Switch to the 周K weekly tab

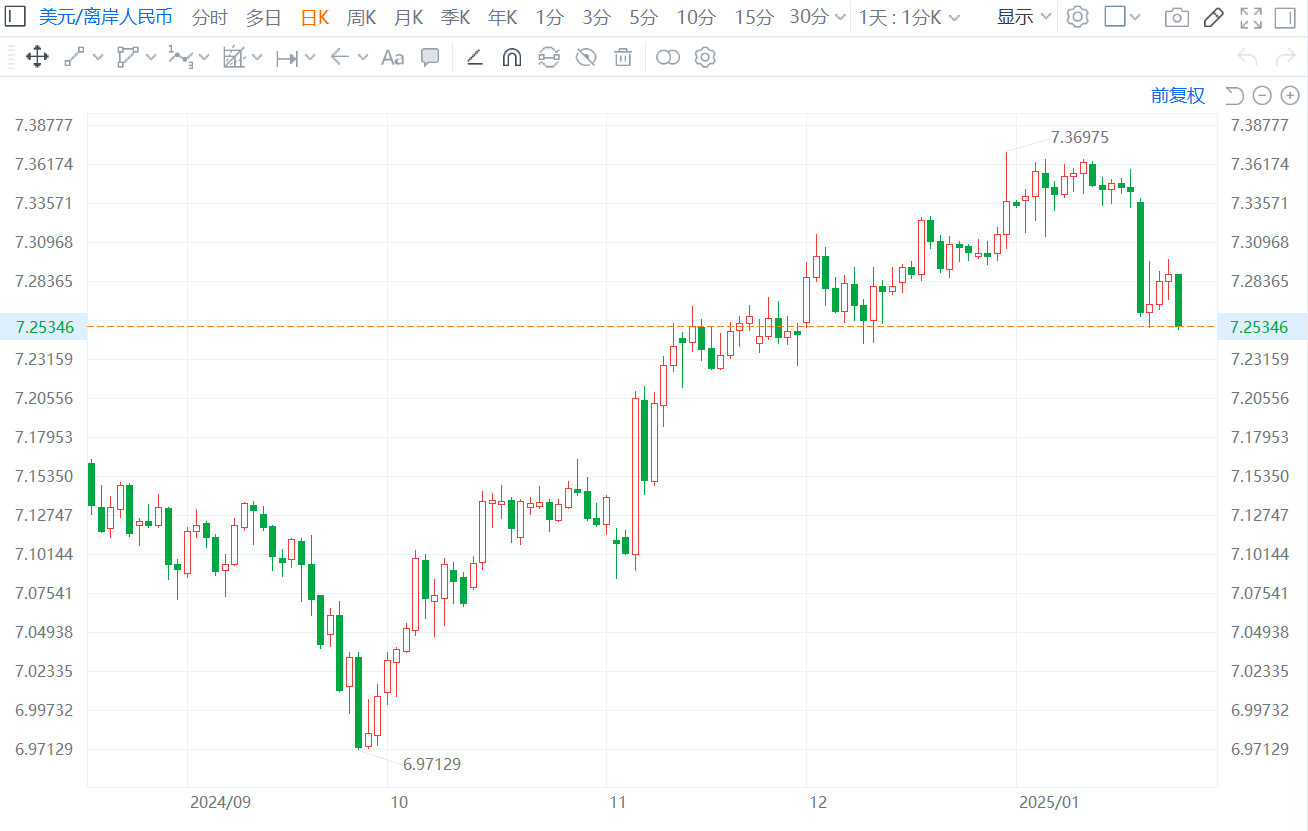[361, 17]
